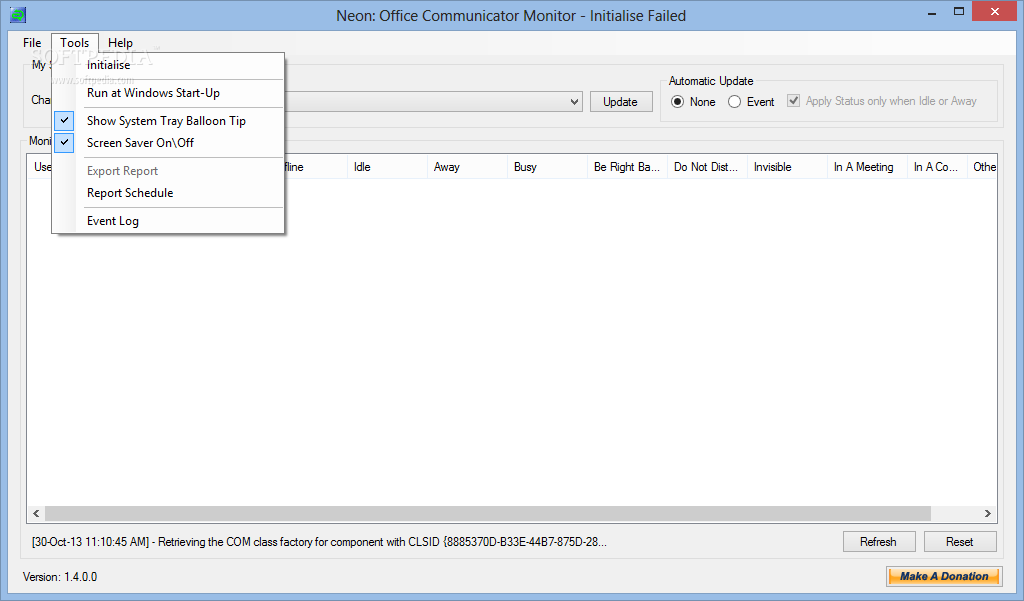Click the Refresh button
Image resolution: width=1024 pixels, height=601 pixels.
click(878, 542)
